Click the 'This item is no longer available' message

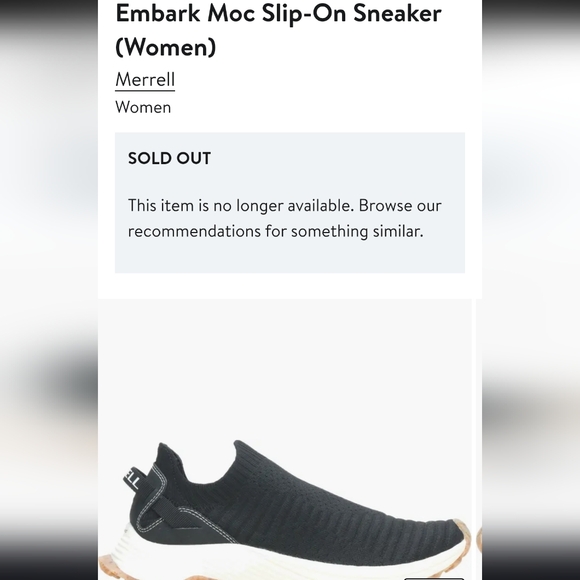click(241, 205)
